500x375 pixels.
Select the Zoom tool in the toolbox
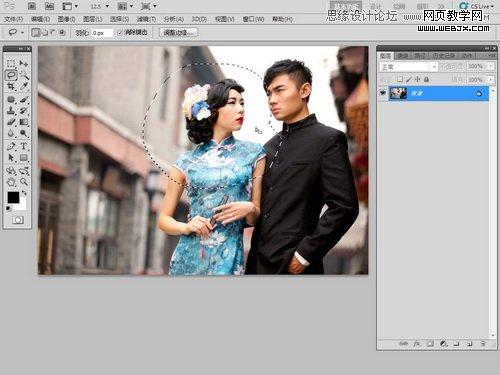(24, 182)
